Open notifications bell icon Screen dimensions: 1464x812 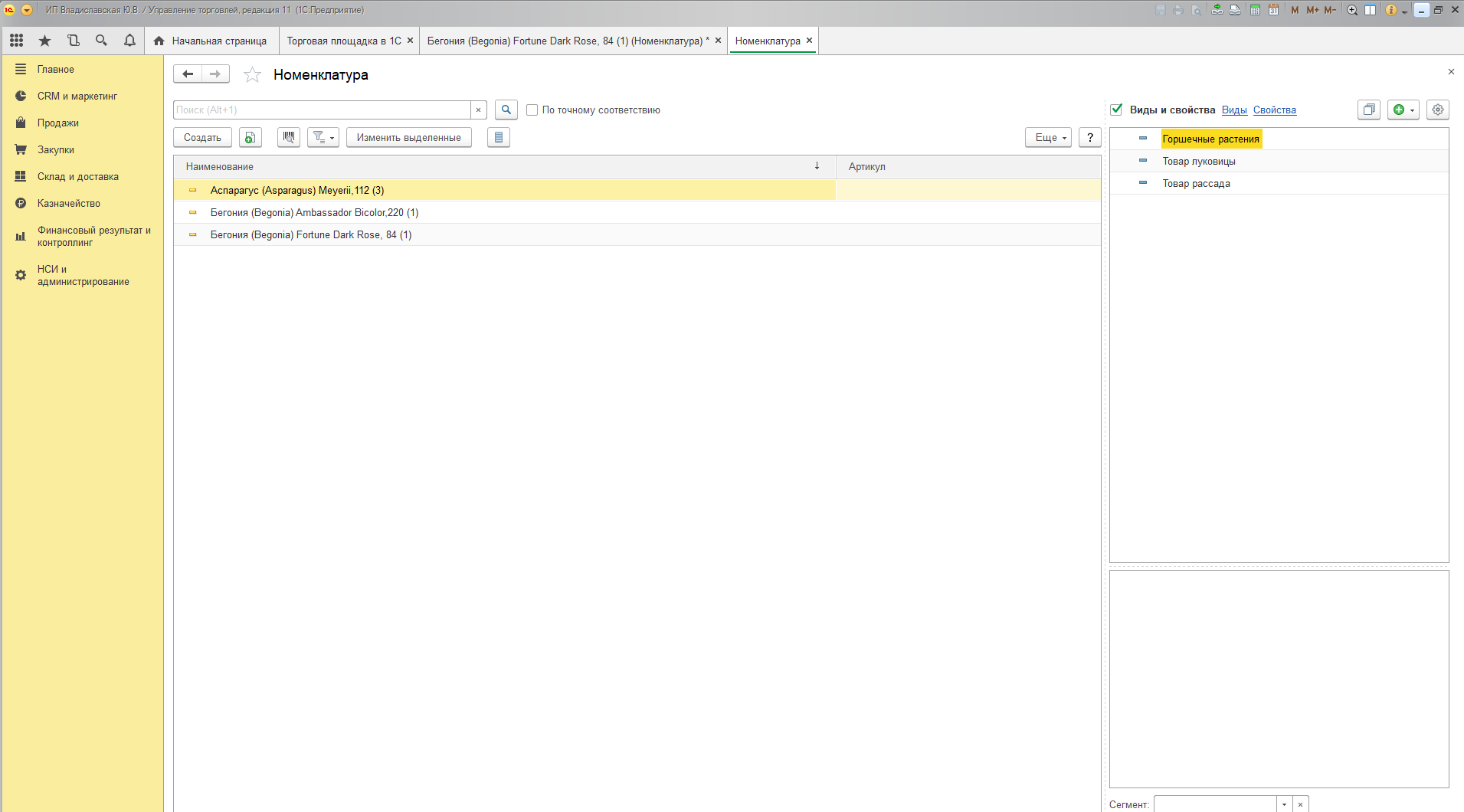click(x=129, y=41)
